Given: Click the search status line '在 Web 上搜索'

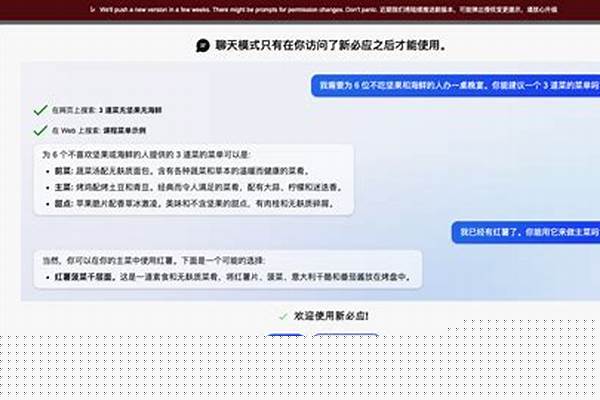Looking at the screenshot, I should pos(99,131).
